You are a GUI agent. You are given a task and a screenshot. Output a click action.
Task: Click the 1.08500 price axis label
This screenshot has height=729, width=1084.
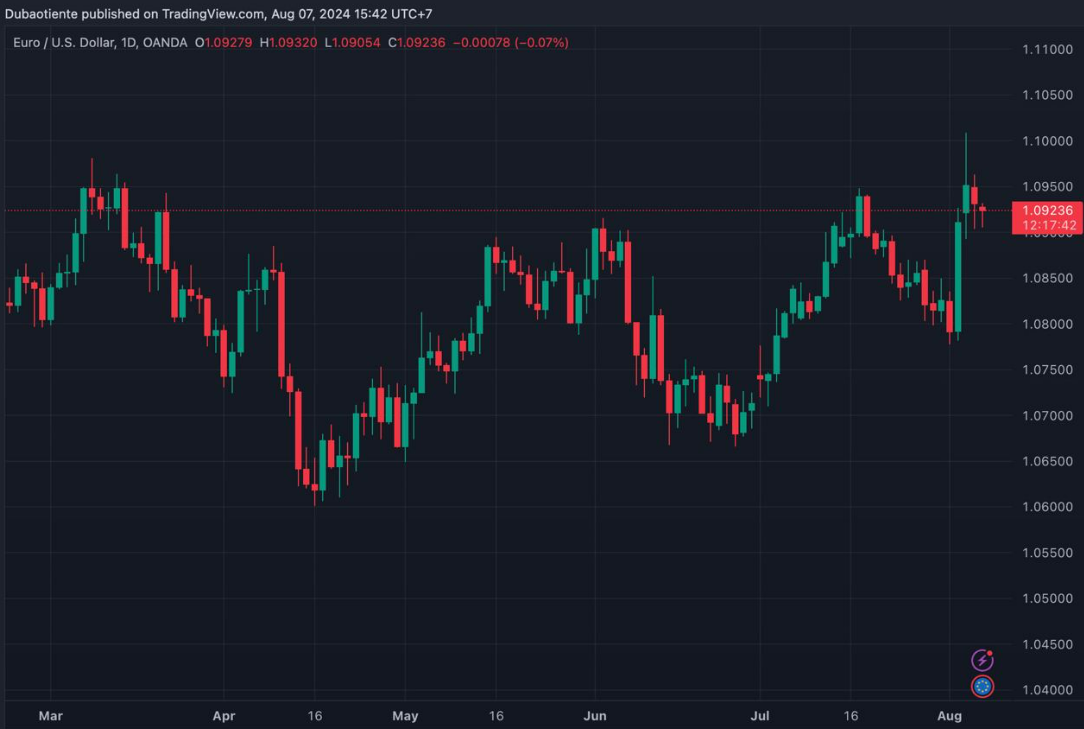click(1047, 278)
